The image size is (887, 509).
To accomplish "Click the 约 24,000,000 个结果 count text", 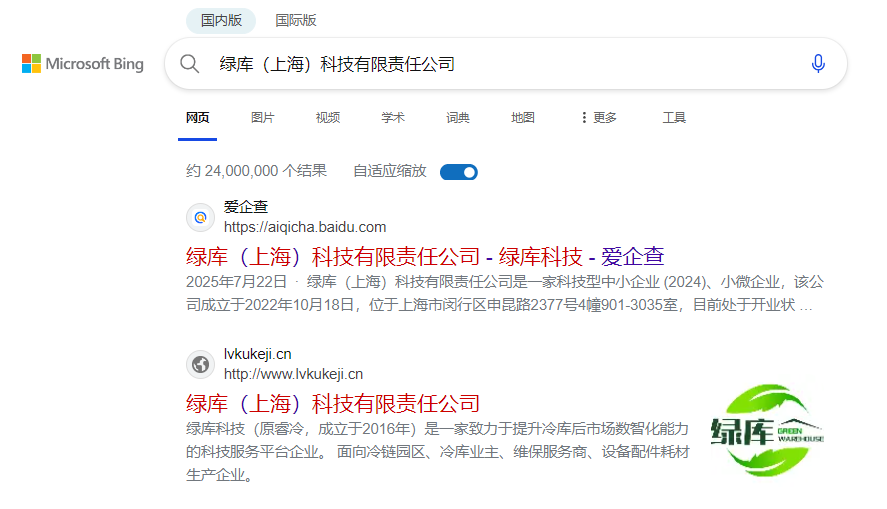I will [256, 171].
